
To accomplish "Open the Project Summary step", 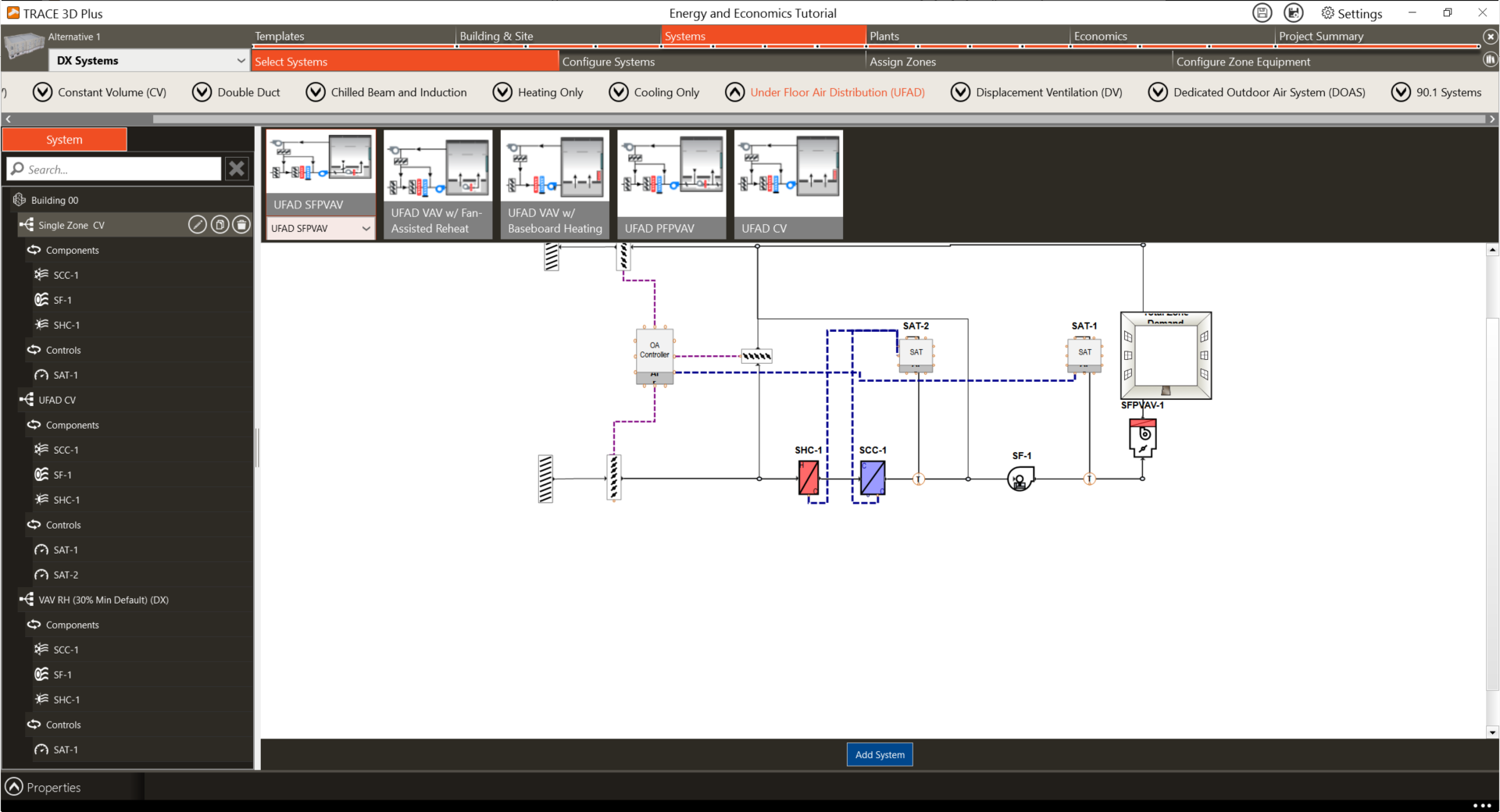I will click(x=1320, y=36).
